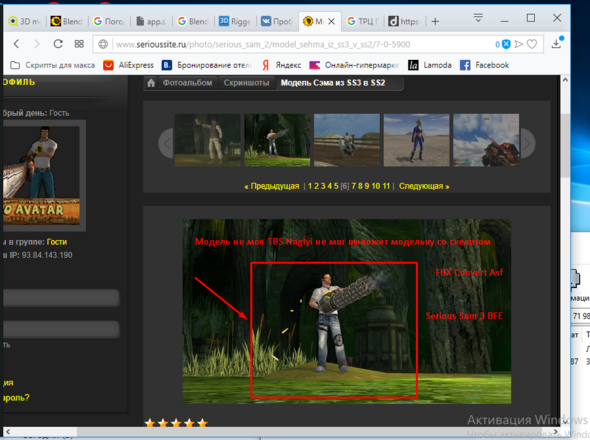Viewport: 590px width, 440px height.
Task: Switch to the https tab
Action: (x=404, y=21)
